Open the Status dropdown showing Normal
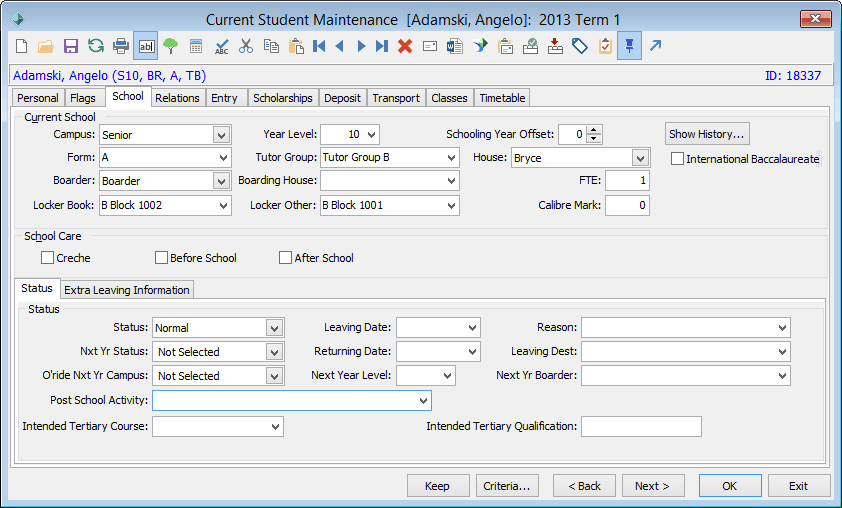The image size is (842, 508). click(x=274, y=328)
